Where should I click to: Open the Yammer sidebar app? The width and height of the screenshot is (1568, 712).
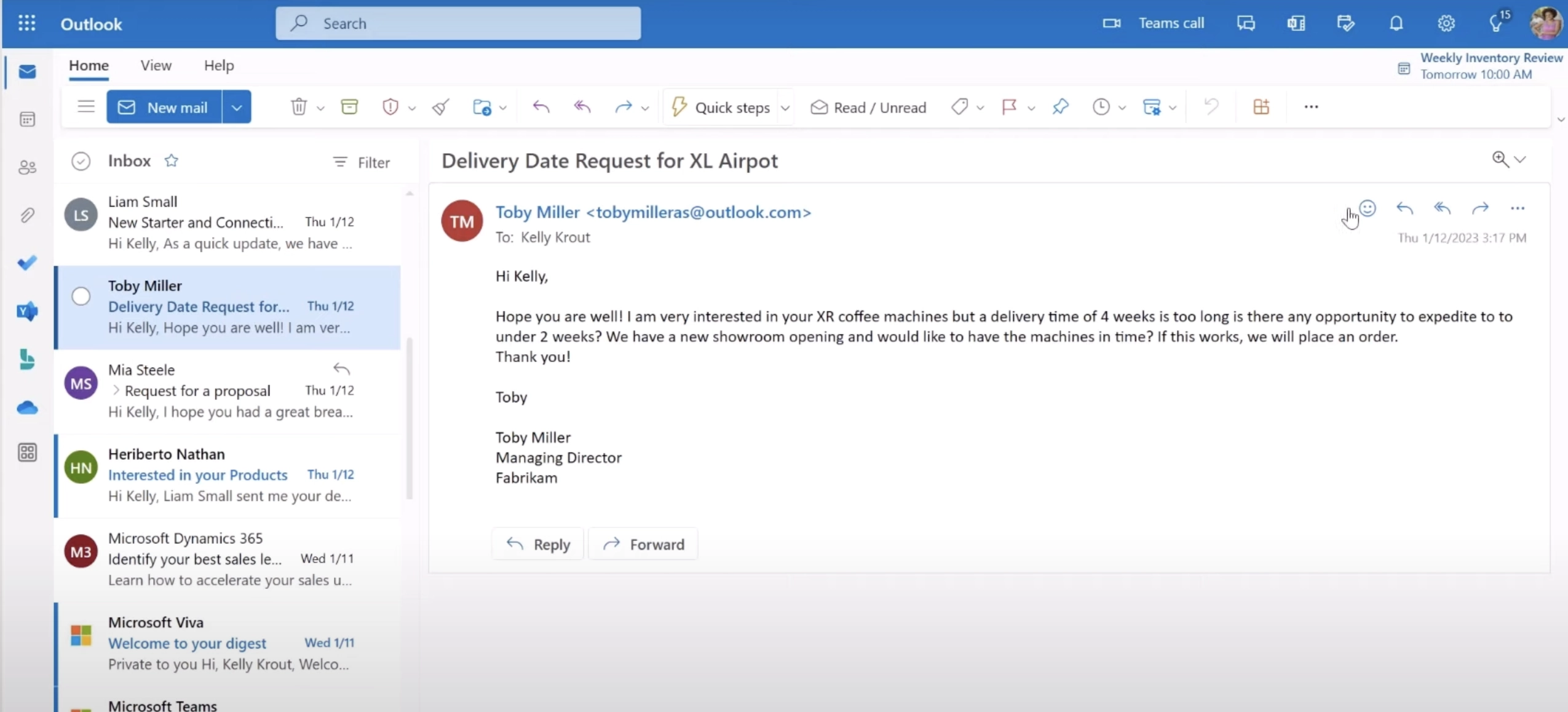pyautogui.click(x=27, y=311)
